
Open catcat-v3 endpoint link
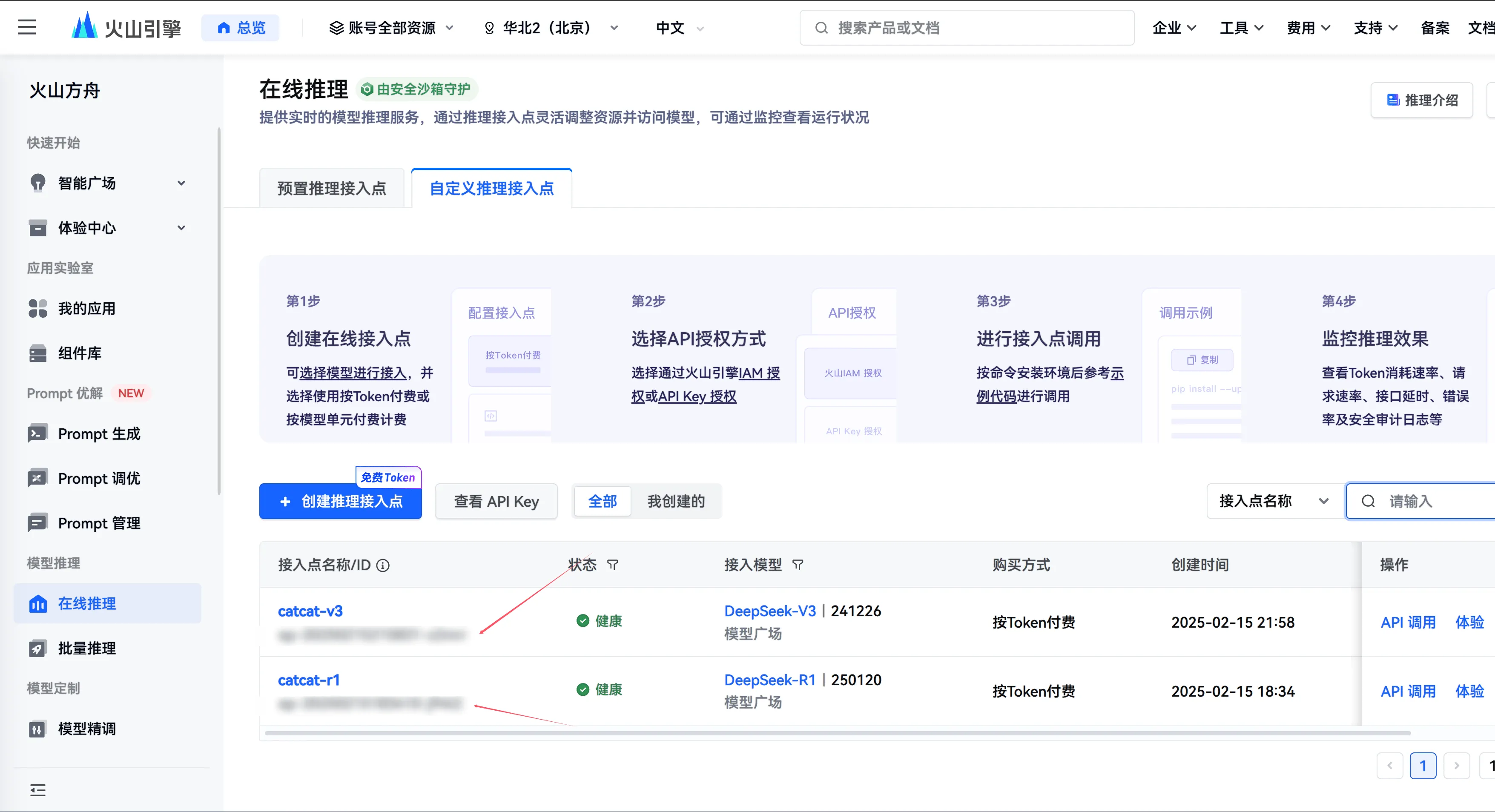310,611
